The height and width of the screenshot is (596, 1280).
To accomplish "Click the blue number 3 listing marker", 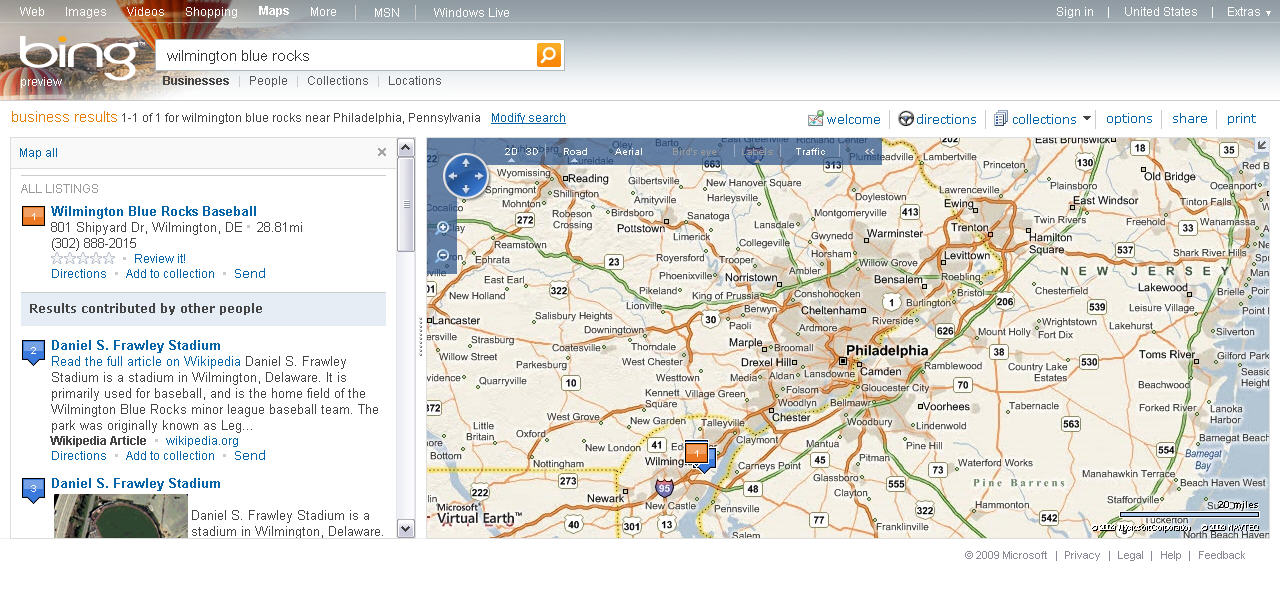I will coord(33,490).
